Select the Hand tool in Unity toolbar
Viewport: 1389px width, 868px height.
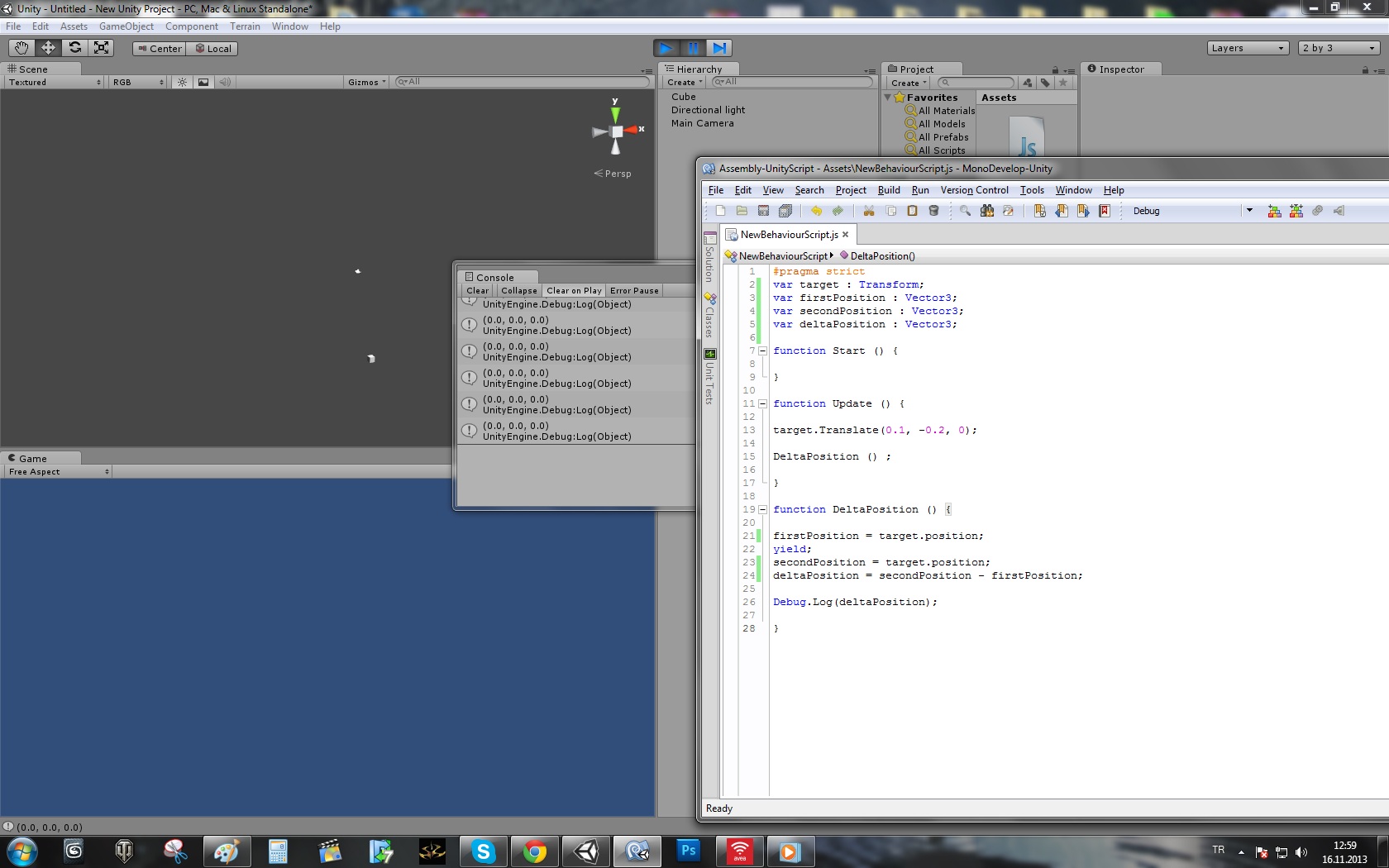(x=21, y=48)
